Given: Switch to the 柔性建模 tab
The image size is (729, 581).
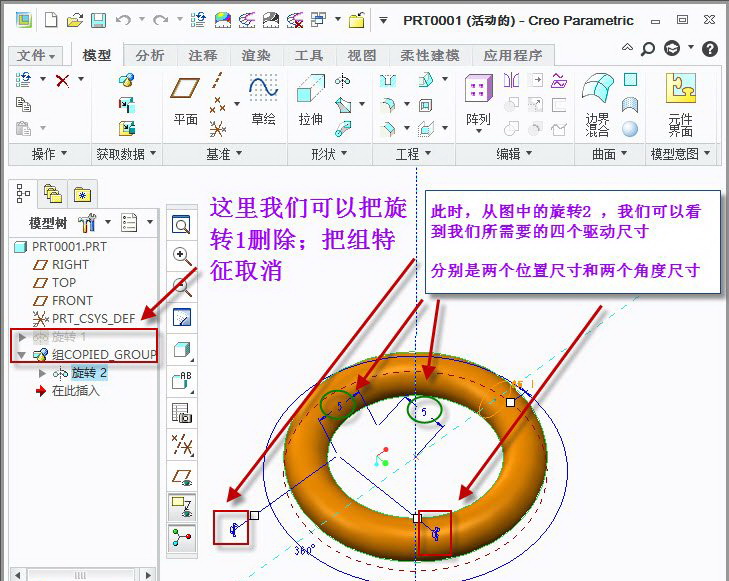Looking at the screenshot, I should (x=430, y=56).
